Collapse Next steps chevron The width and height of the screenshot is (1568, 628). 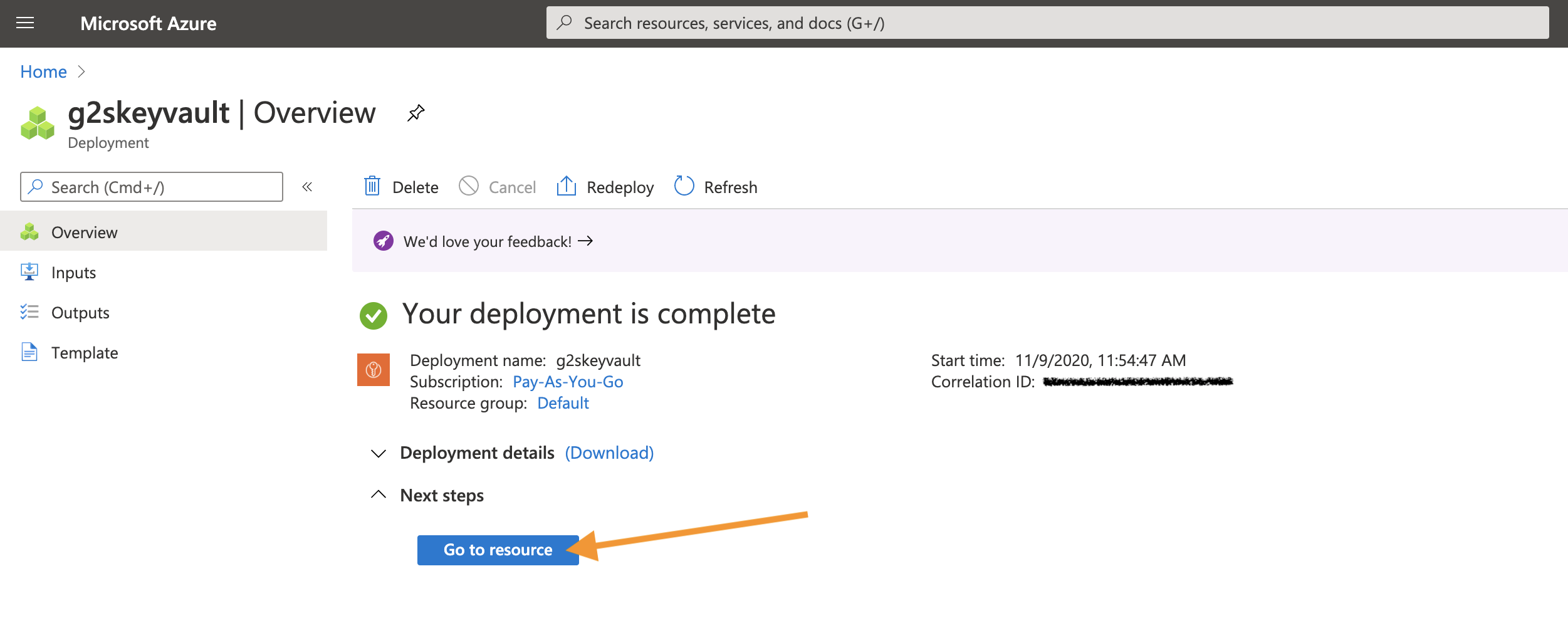coord(379,495)
